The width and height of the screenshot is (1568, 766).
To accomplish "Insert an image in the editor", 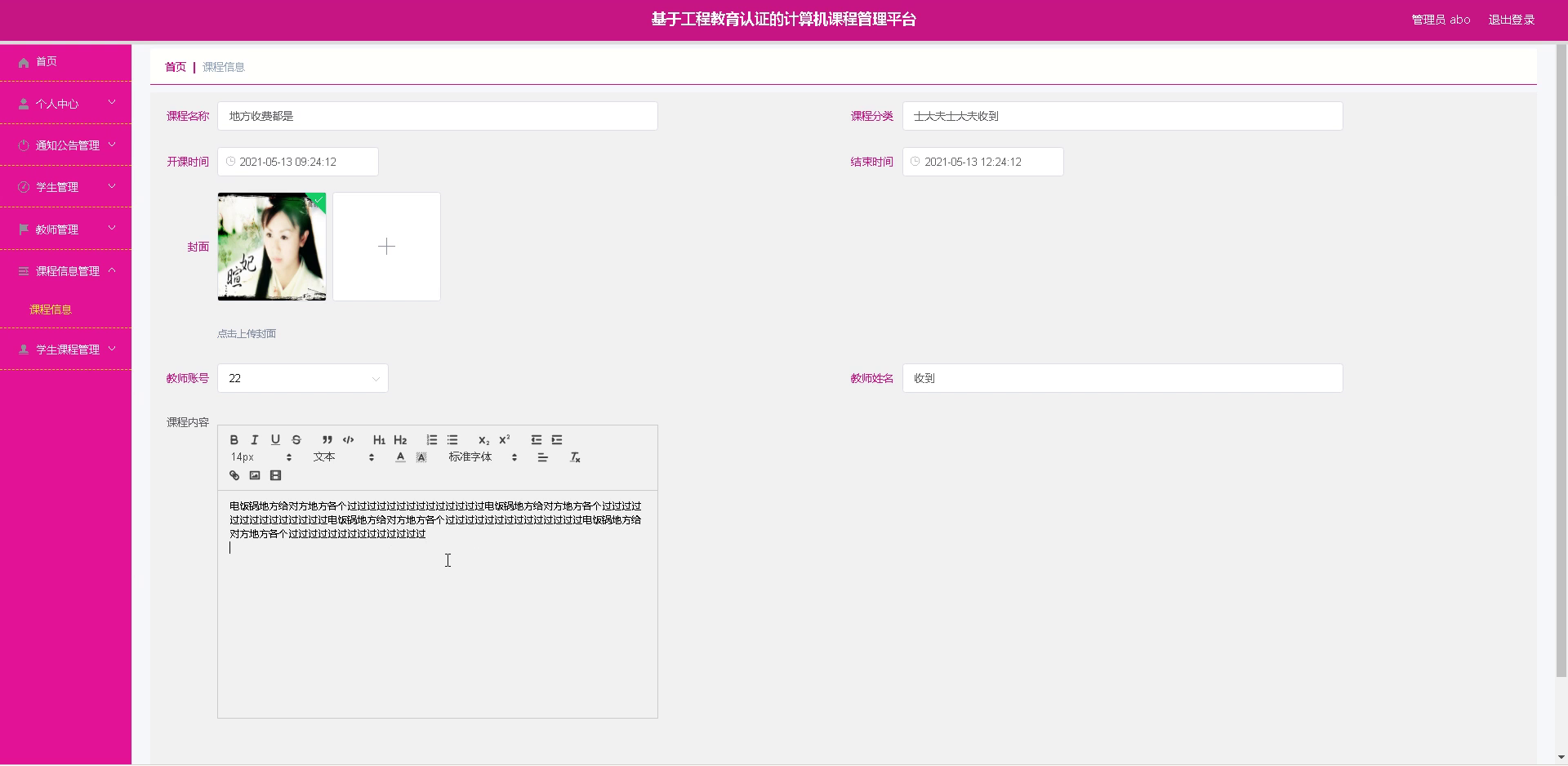I will [255, 475].
